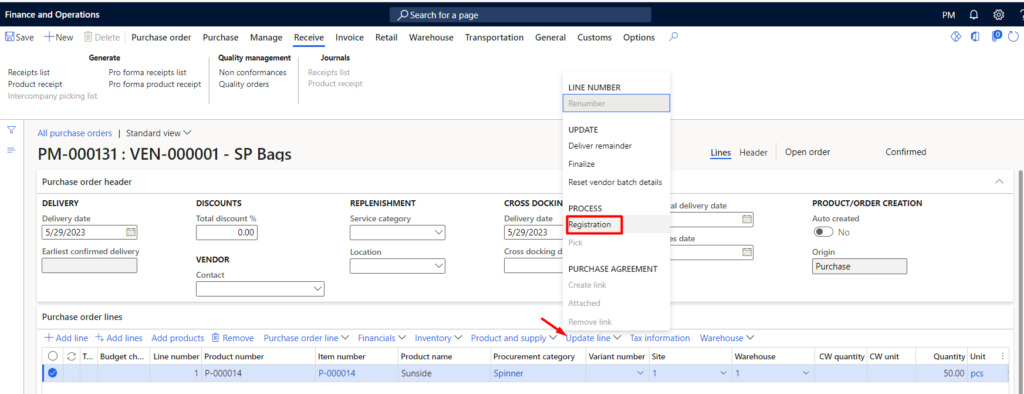Open Pro forma product receipt
Image resolution: width=1024 pixels, height=394 pixels.
click(155, 84)
